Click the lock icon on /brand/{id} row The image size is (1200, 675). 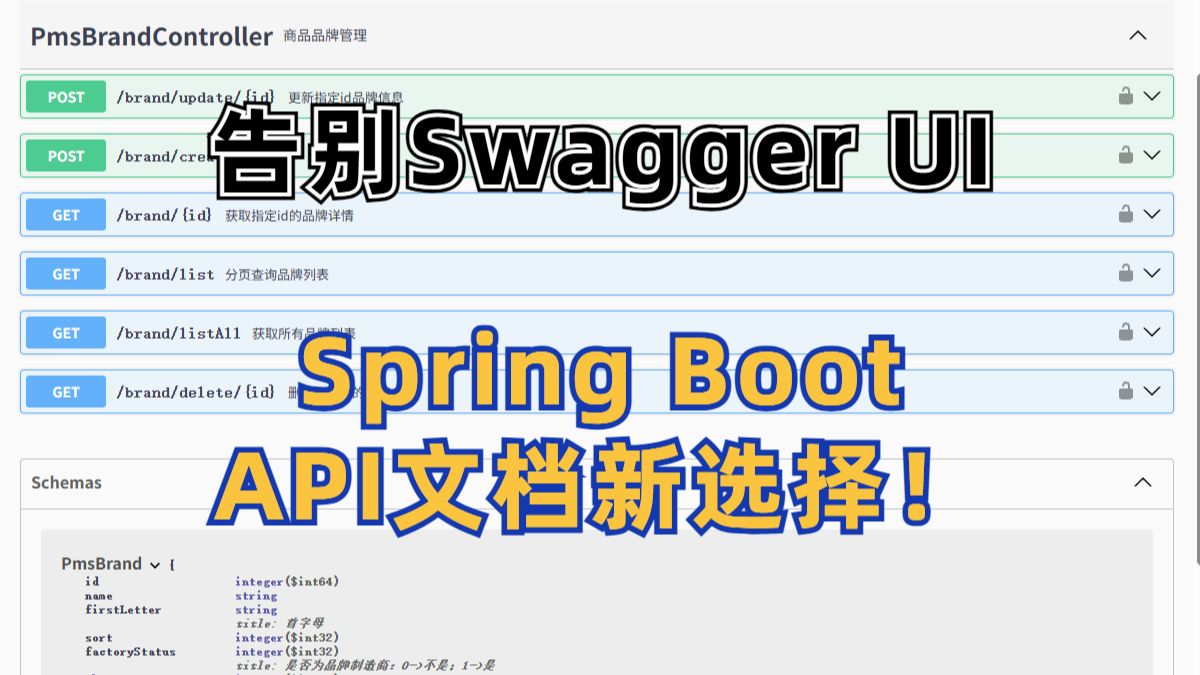point(1126,214)
